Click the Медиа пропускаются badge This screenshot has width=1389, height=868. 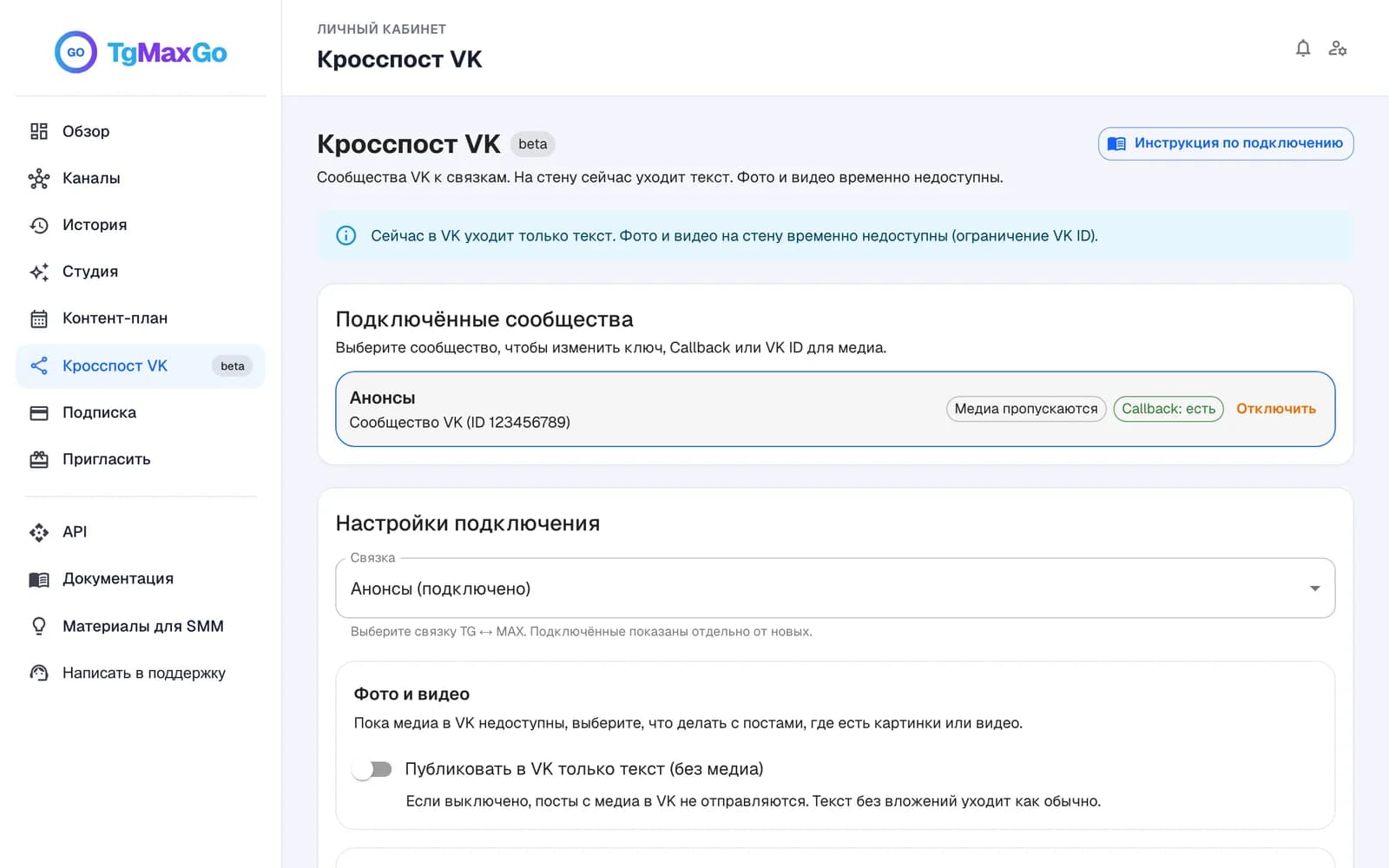pos(1026,409)
